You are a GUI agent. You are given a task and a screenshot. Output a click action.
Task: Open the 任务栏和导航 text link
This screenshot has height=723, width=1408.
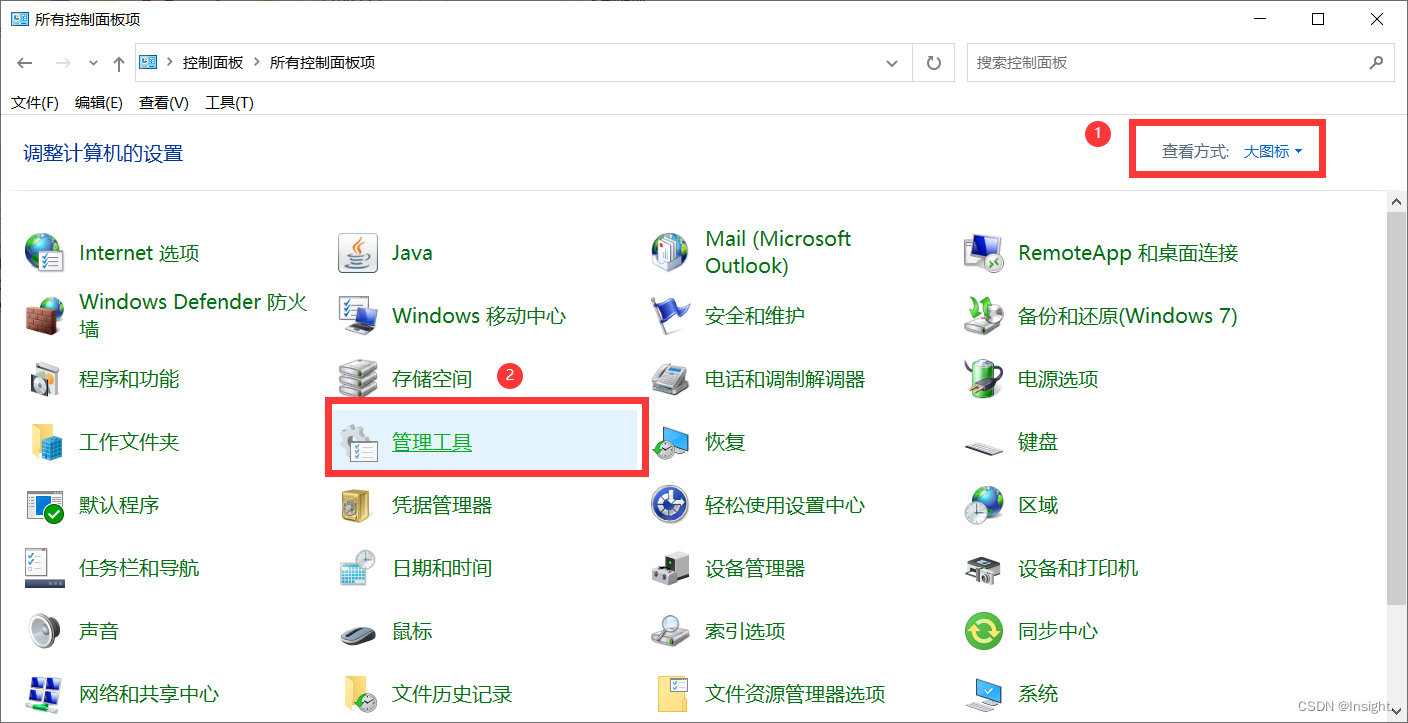coord(139,568)
